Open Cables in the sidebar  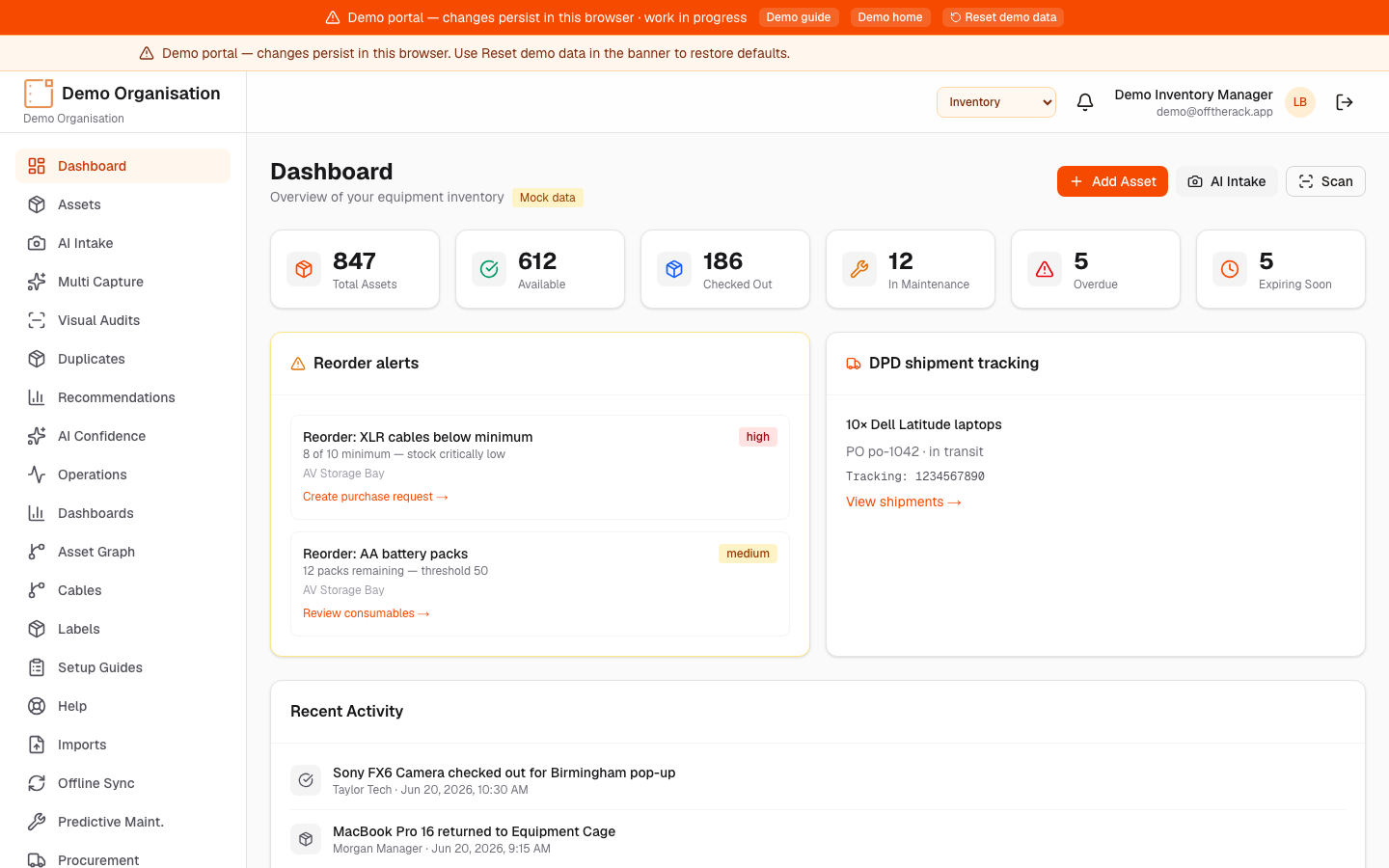(x=123, y=590)
